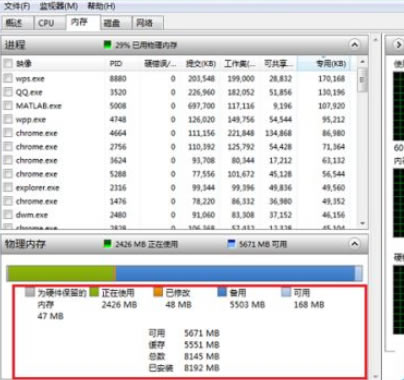This screenshot has height=380, width=404.
Task: Switch to the 网络 tab
Action: (148, 23)
